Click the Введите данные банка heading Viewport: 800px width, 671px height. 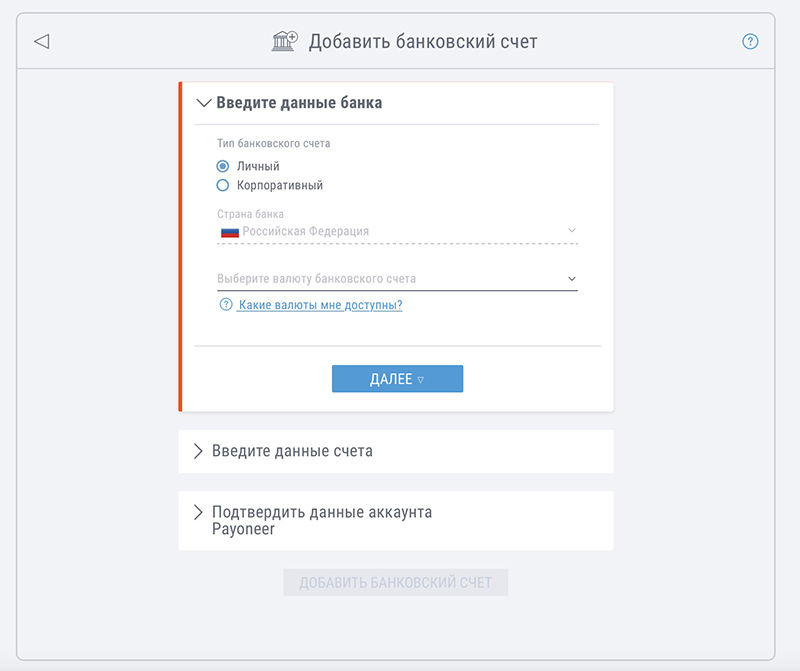(299, 103)
